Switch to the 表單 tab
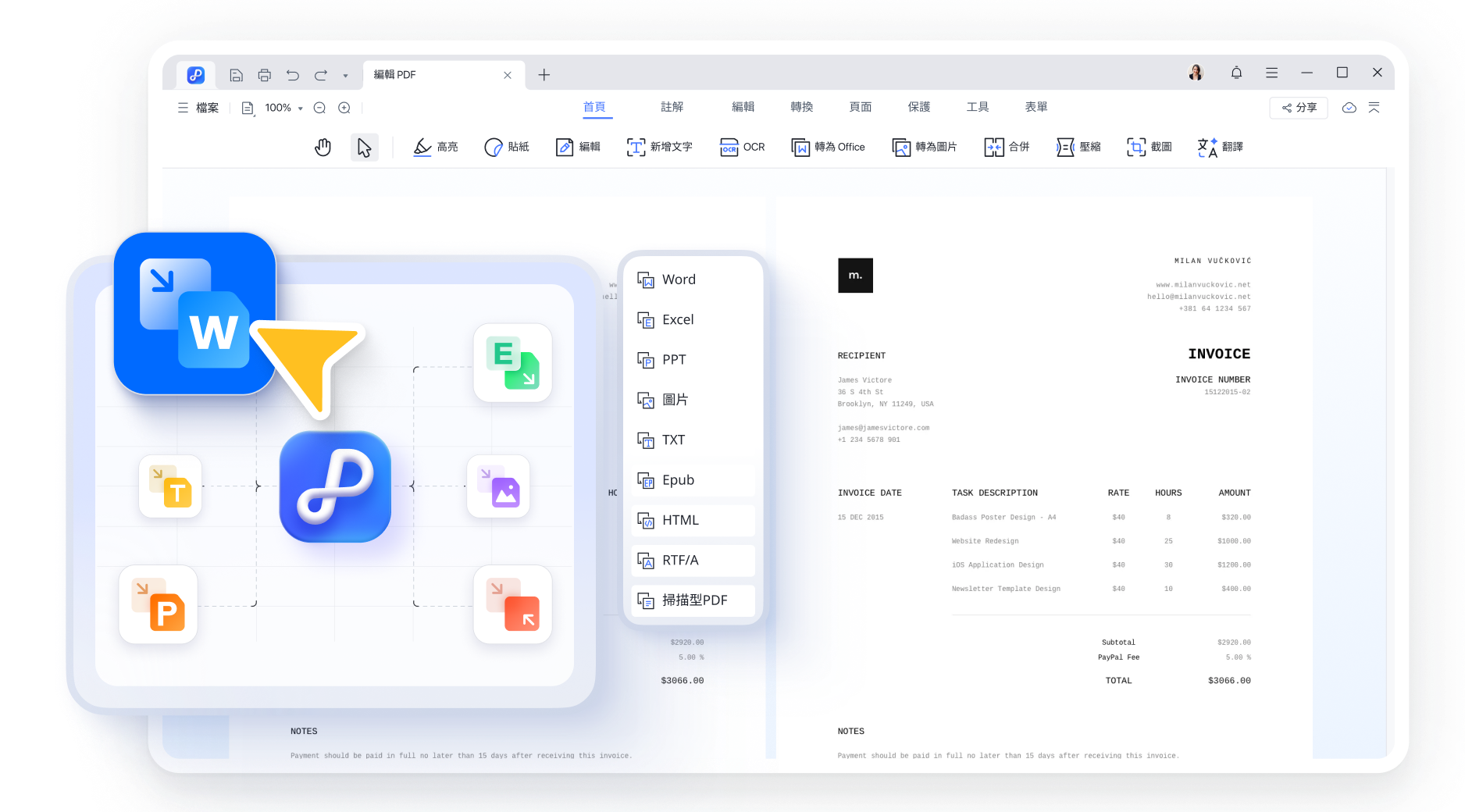The image size is (1465, 812). tap(1036, 107)
